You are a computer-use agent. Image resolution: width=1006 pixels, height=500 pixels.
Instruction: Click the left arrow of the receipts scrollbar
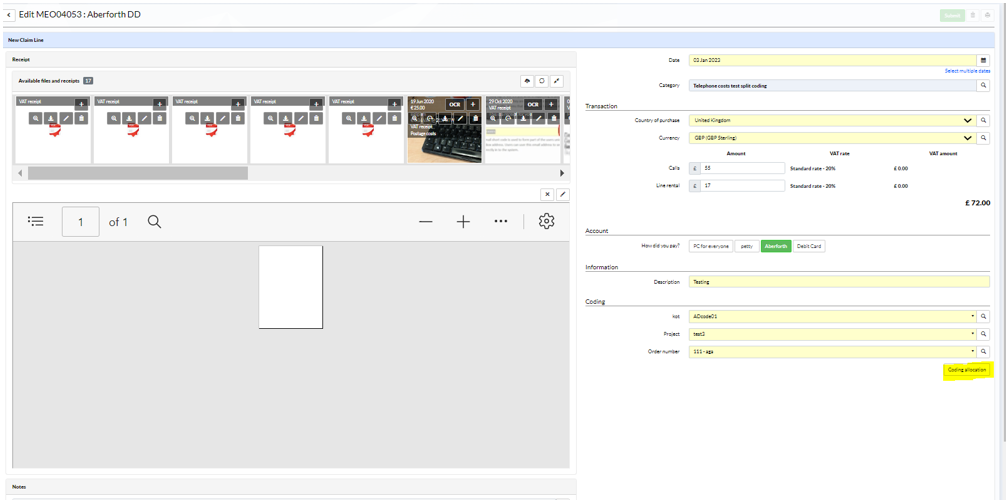(19, 173)
